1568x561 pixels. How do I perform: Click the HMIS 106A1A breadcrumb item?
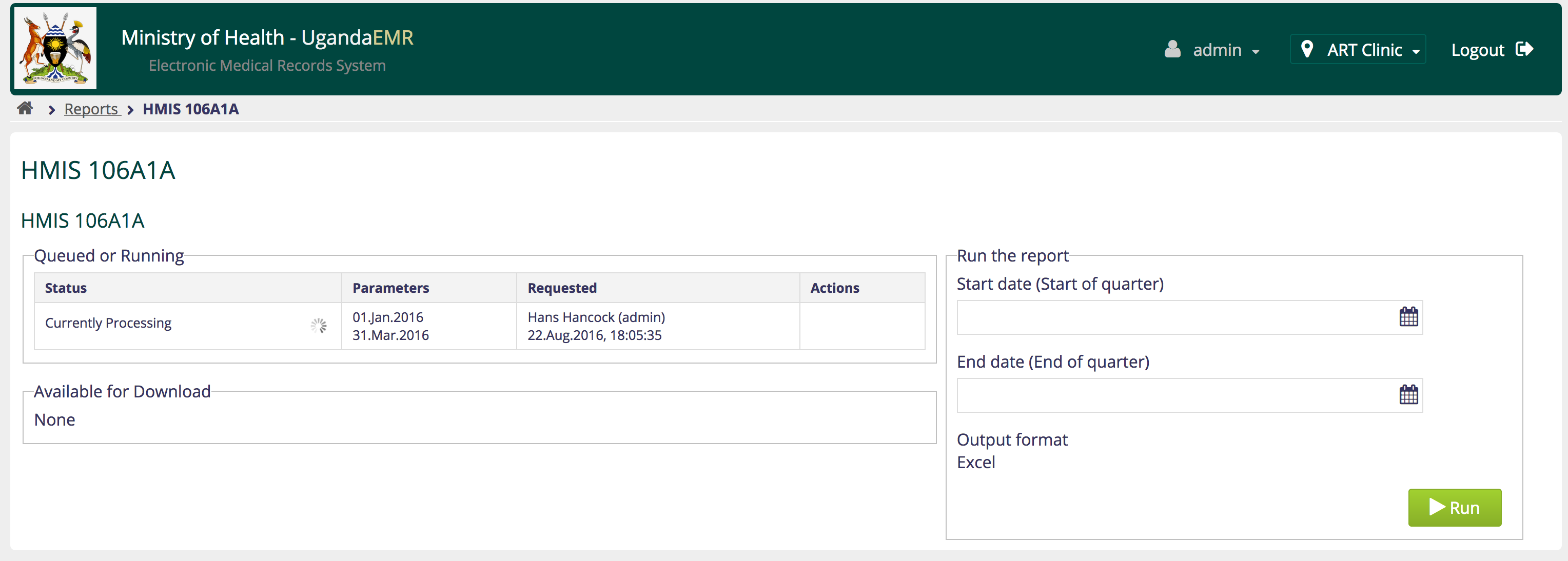tap(190, 109)
